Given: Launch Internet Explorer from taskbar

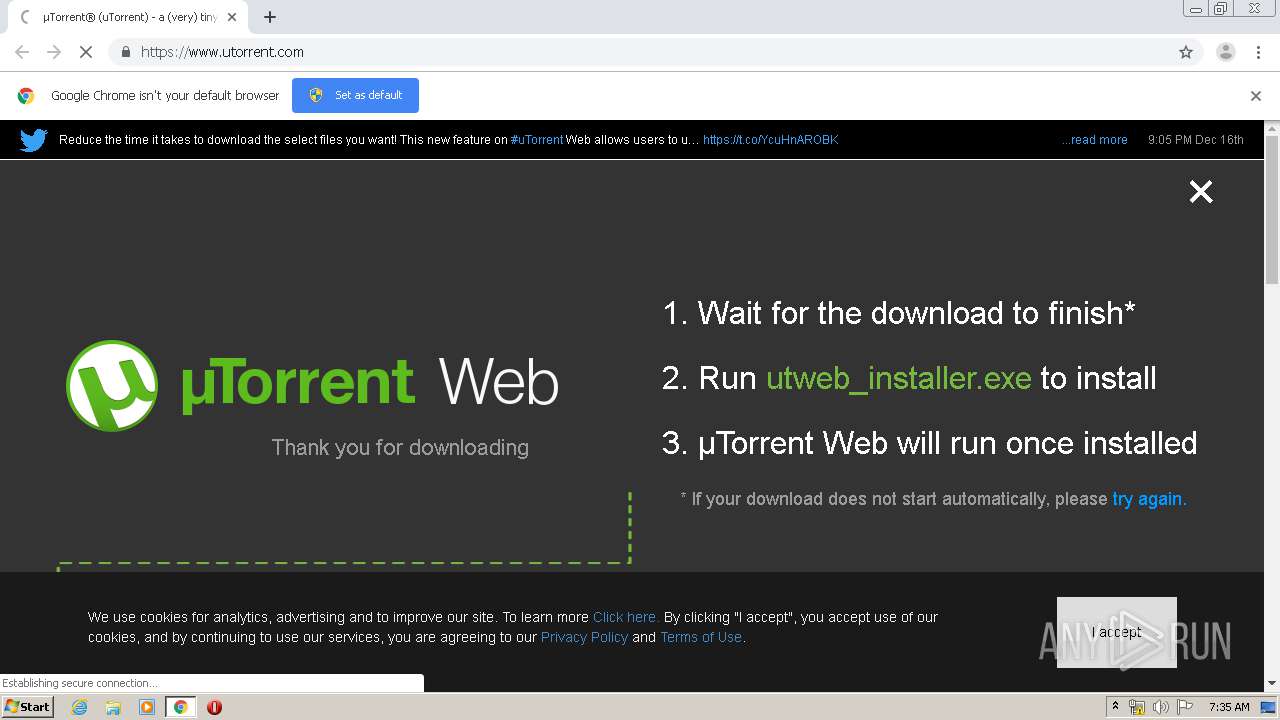Looking at the screenshot, I should 80,707.
